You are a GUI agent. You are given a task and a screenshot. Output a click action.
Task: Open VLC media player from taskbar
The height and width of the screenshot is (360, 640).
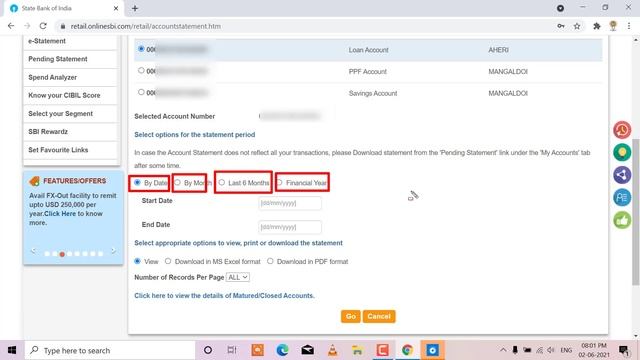[x=333, y=350]
